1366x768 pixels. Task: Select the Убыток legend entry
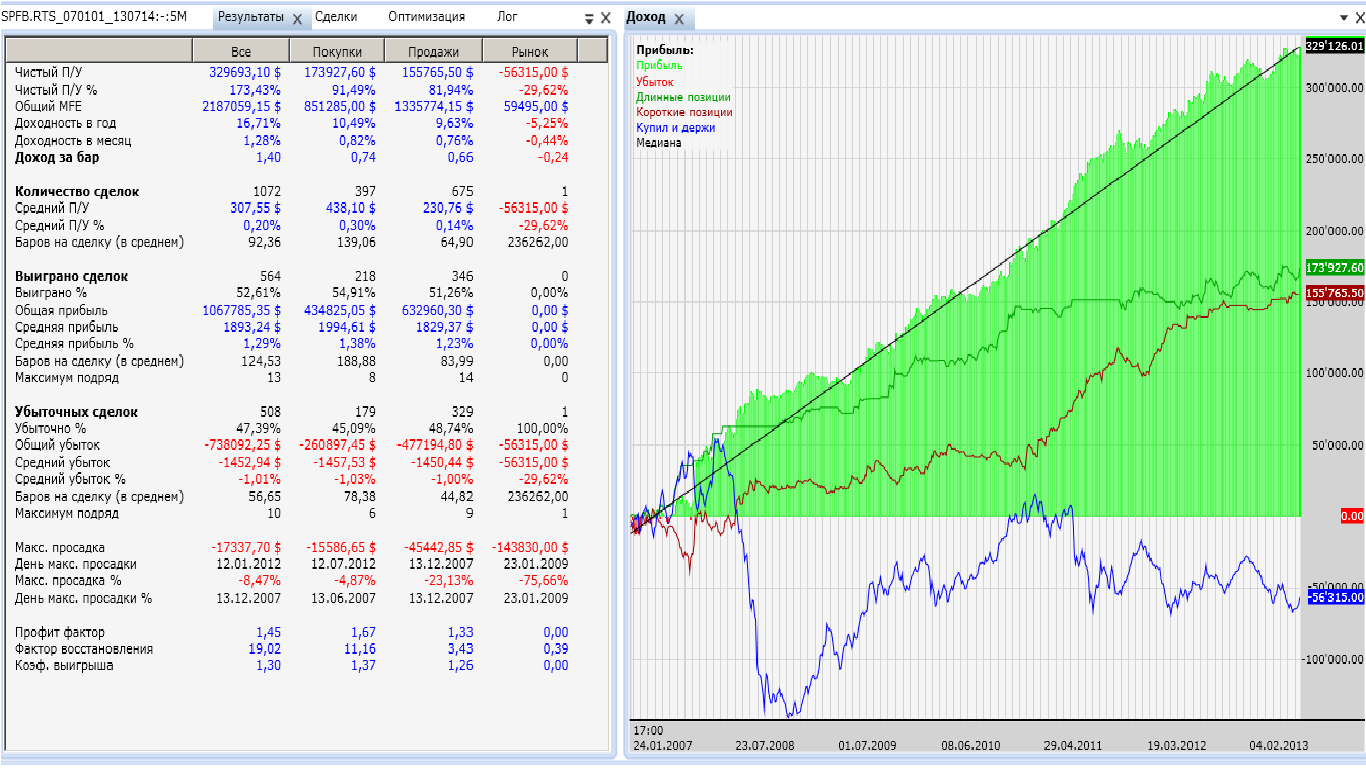click(655, 81)
